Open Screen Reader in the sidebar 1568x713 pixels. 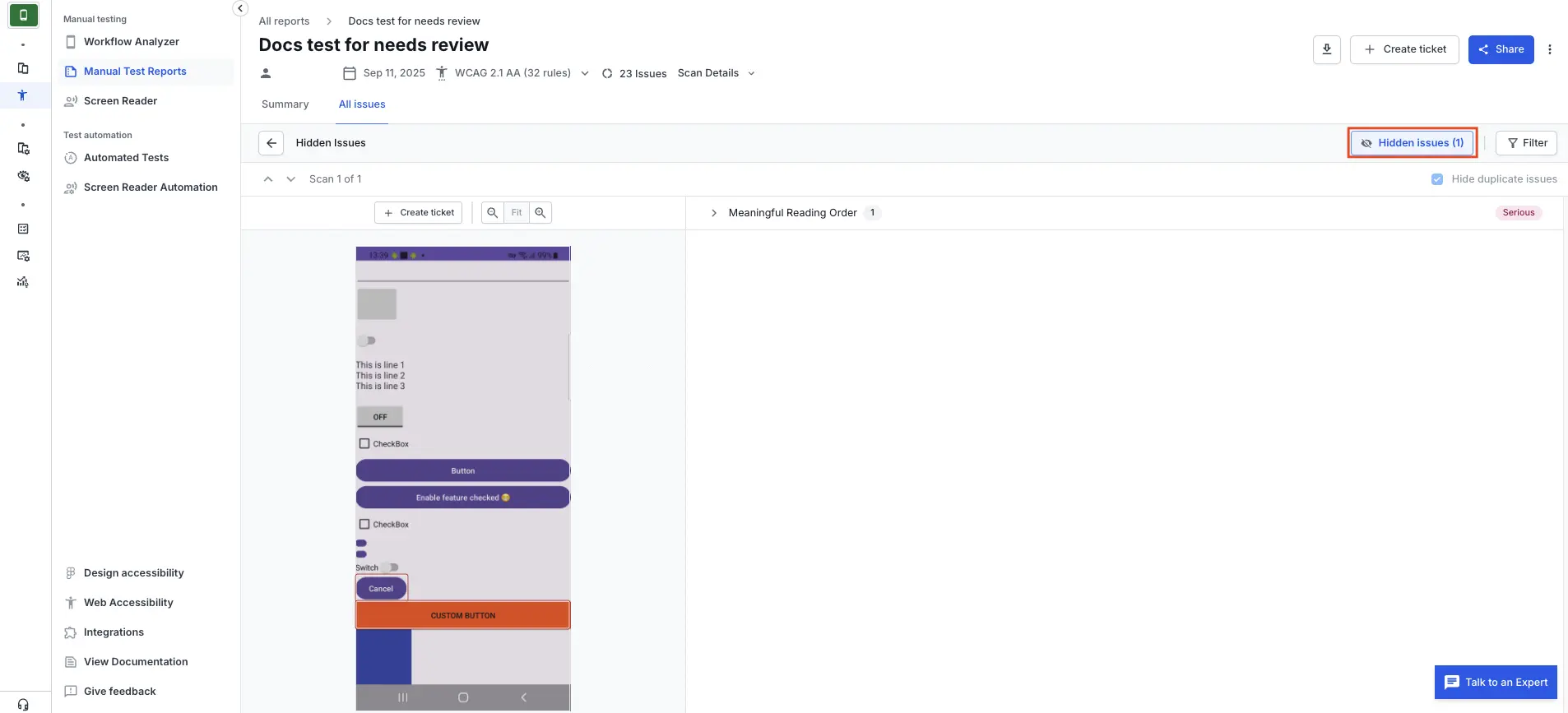120,101
